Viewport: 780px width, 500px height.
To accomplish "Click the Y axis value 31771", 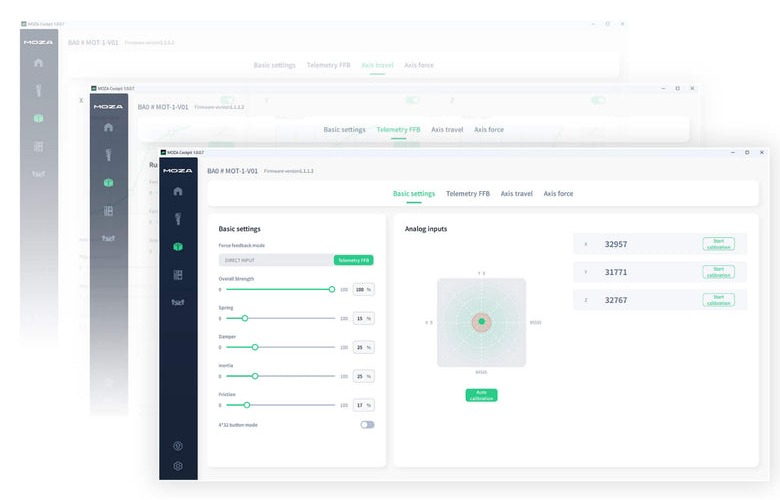I will 616,272.
